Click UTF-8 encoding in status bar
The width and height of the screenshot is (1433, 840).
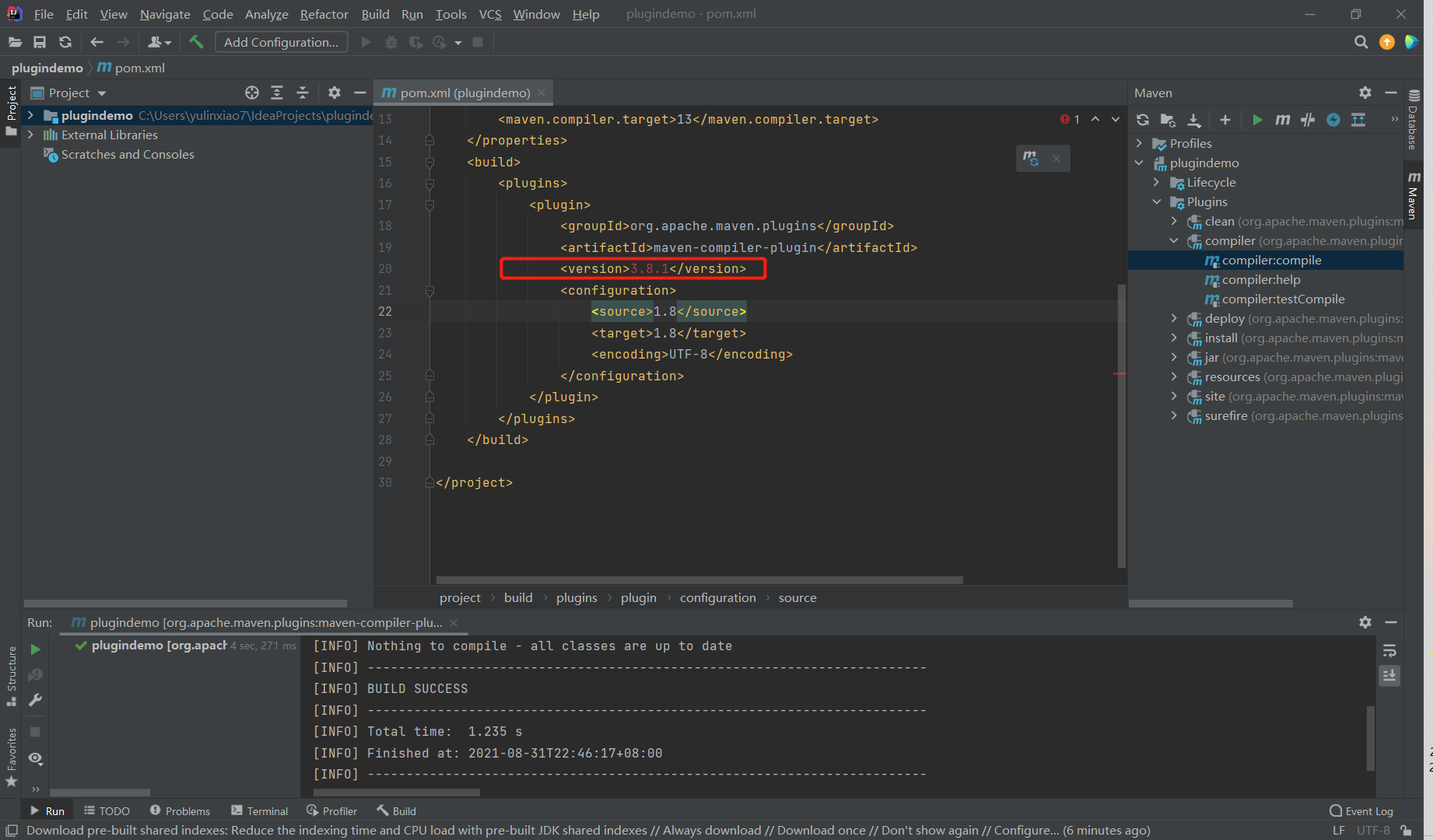click(x=1373, y=830)
